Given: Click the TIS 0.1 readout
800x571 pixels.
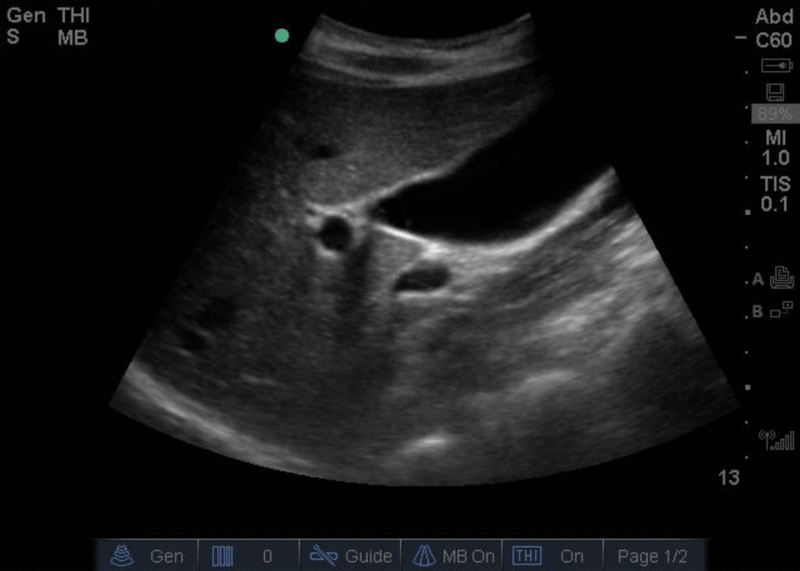Looking at the screenshot, I should coord(776,194).
